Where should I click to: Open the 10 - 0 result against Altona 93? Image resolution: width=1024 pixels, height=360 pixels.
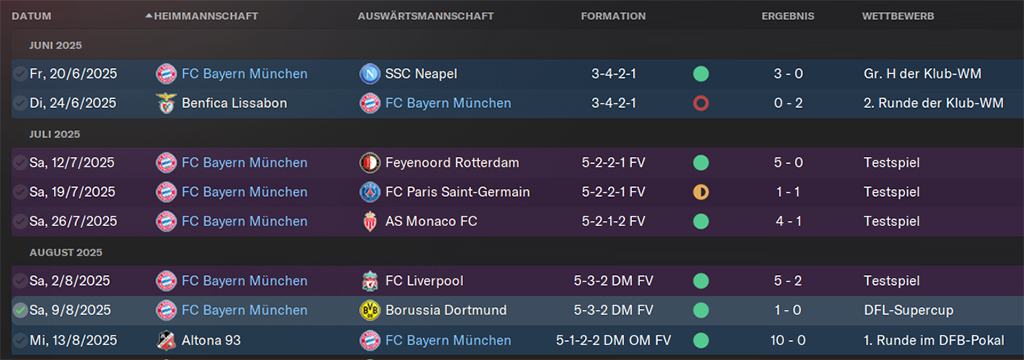click(788, 340)
